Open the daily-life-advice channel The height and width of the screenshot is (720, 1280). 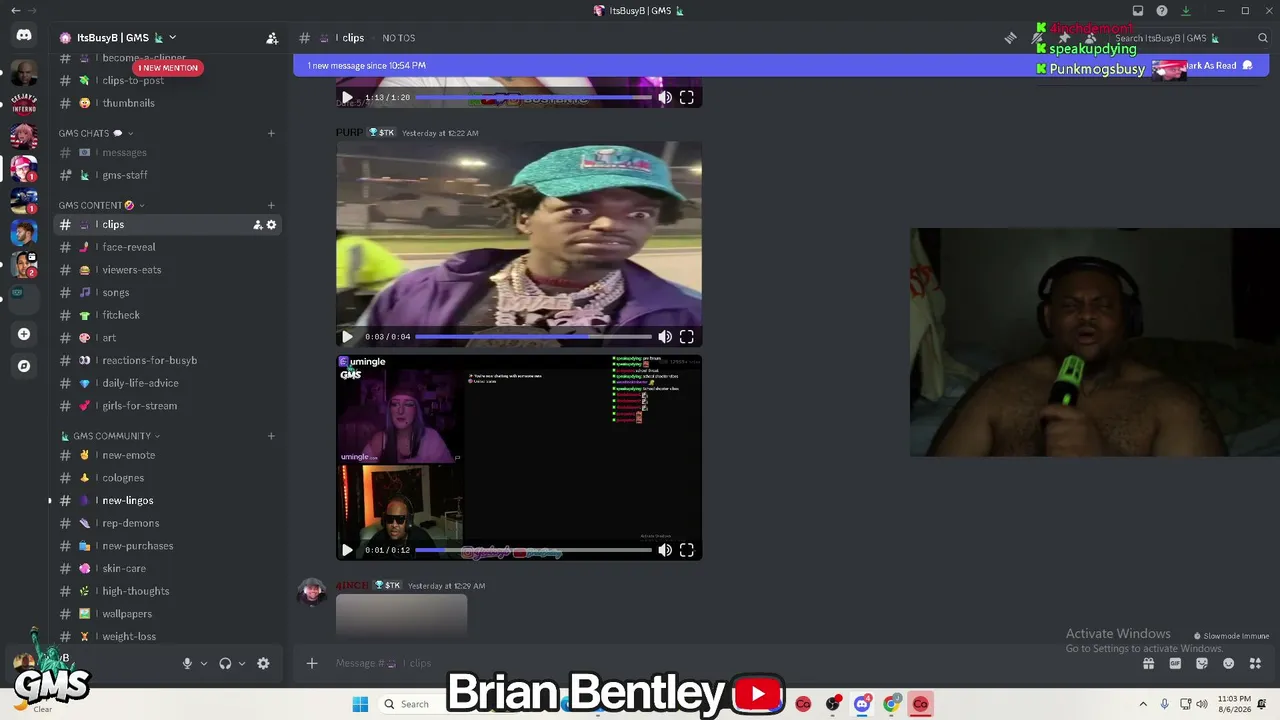[x=166, y=383]
